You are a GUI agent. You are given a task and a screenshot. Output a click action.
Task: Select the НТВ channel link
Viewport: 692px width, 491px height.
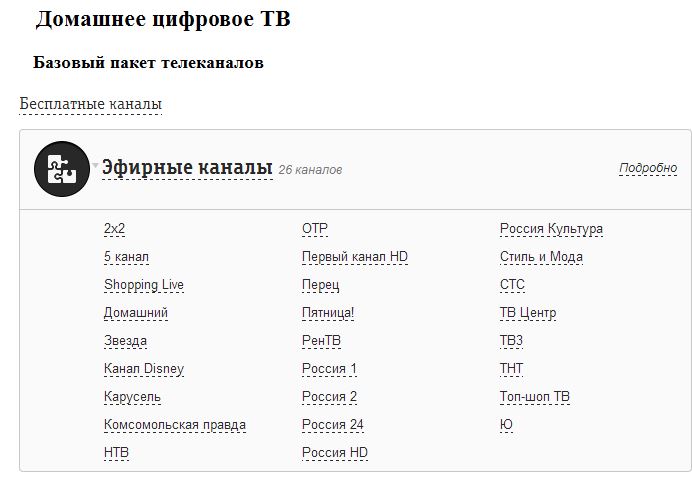116,453
